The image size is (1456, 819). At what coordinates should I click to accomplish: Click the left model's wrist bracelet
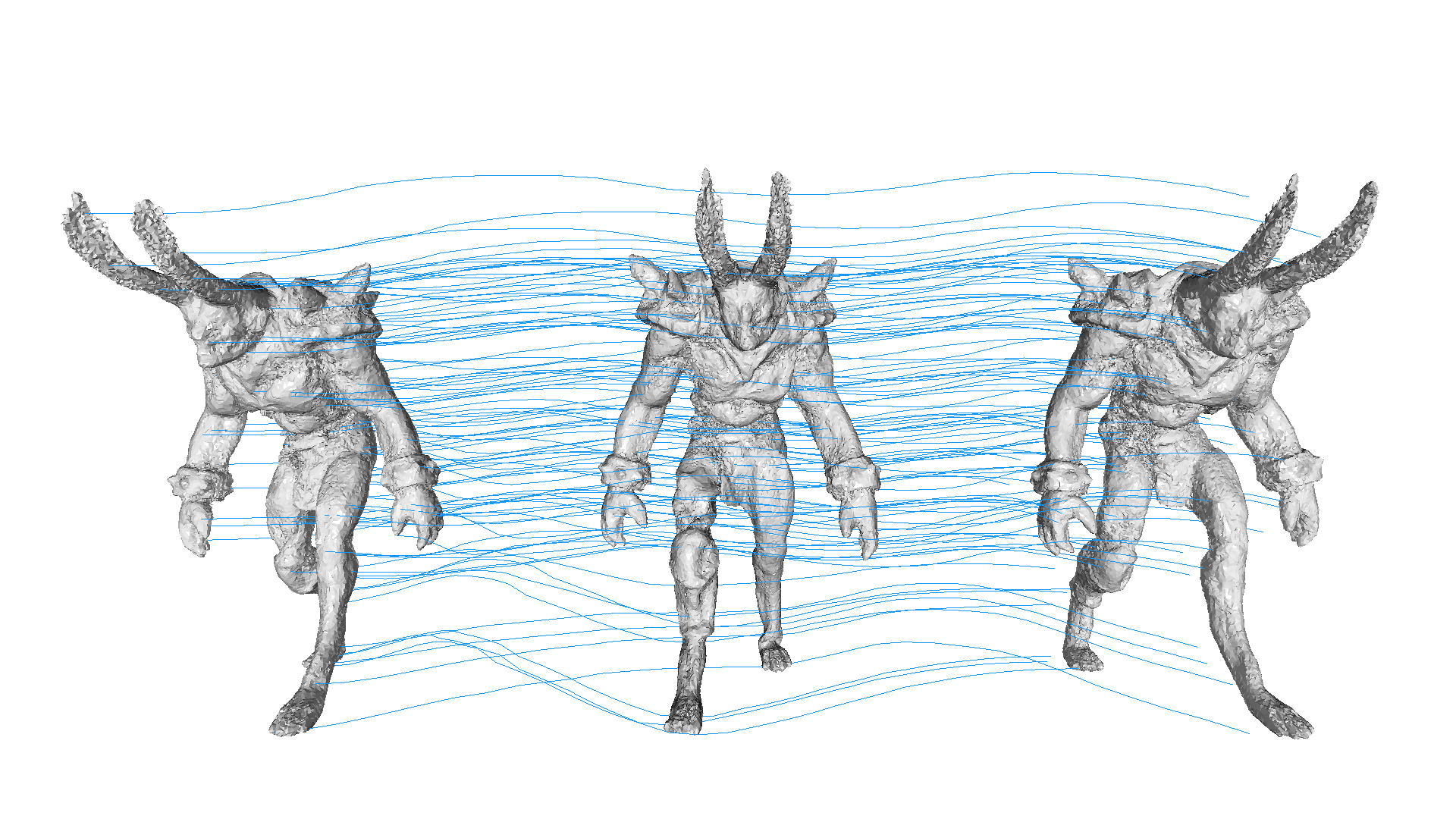pos(199,482)
